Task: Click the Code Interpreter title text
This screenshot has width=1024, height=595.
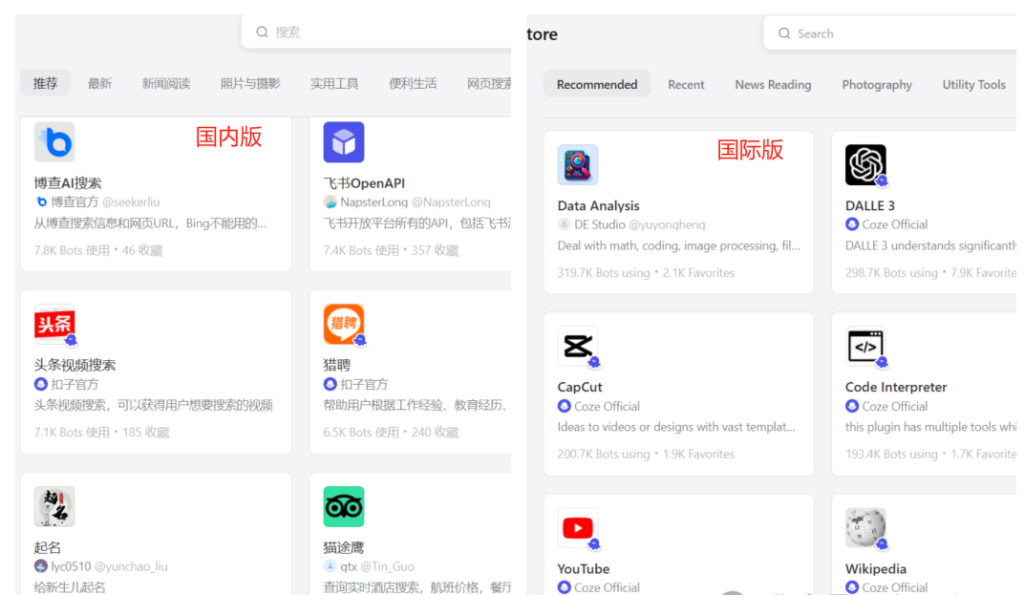Action: coord(896,387)
